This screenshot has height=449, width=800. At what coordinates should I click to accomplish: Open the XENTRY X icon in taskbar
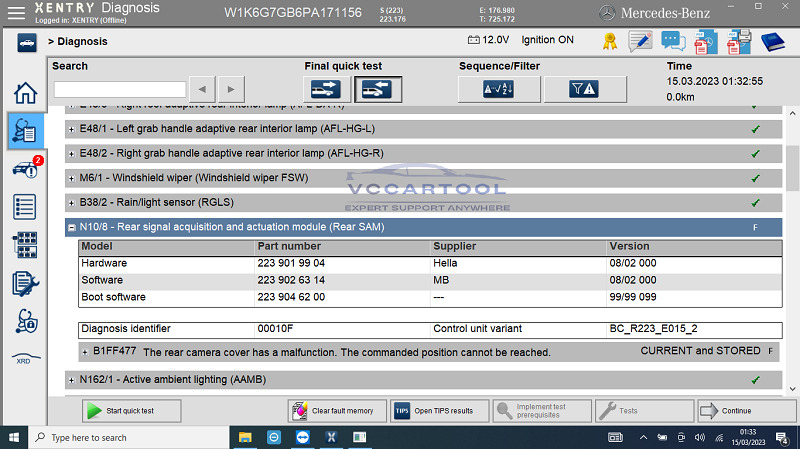click(x=331, y=438)
